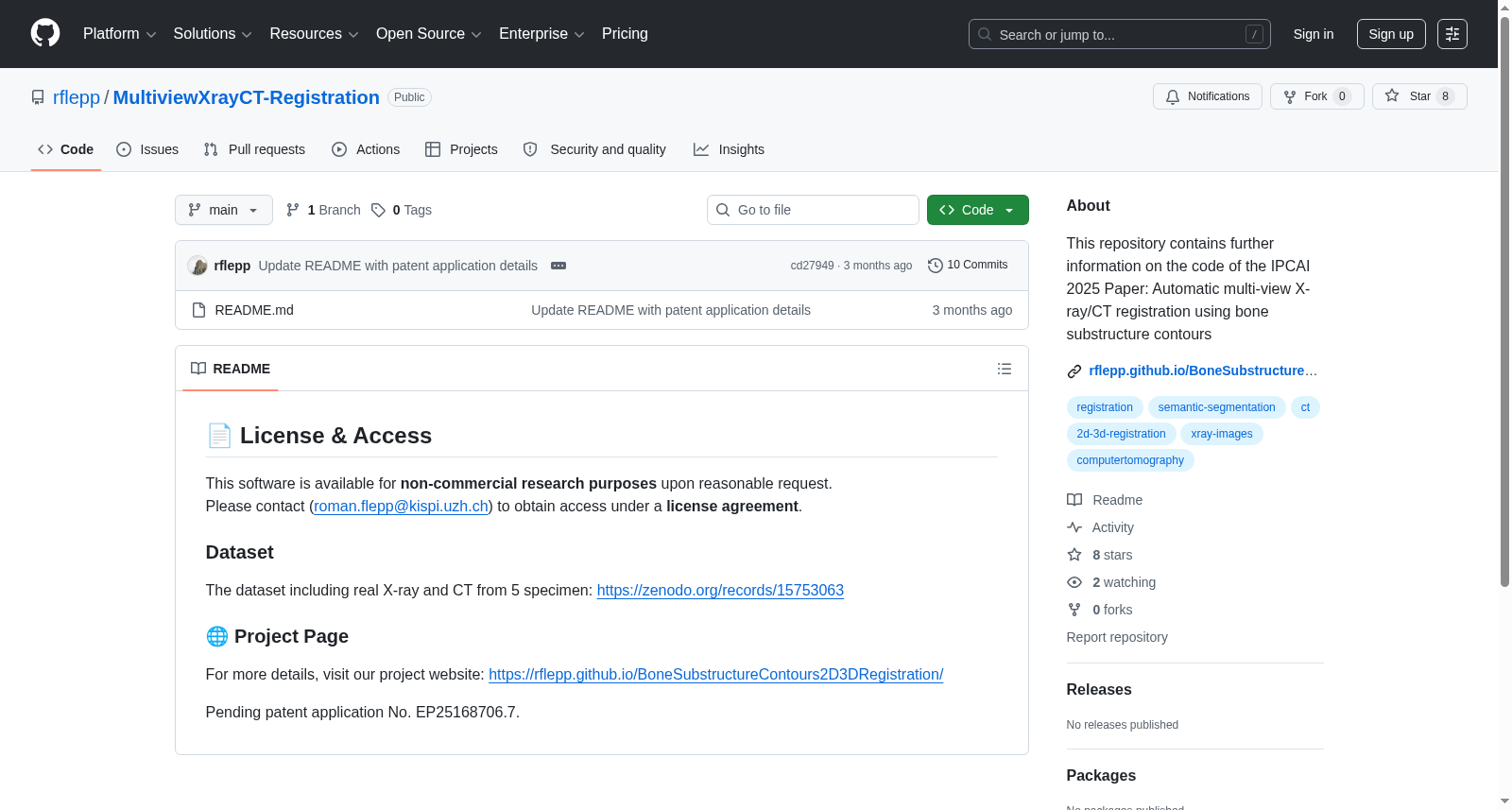Click the README outline list icon
Image resolution: width=1512 pixels, height=810 pixels.
coord(1005,369)
